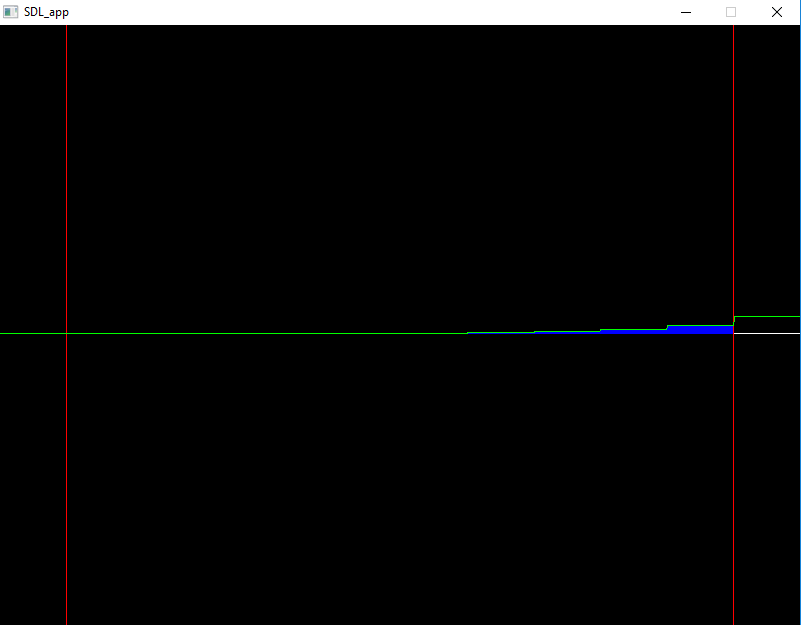Minimize the SDL_app window
This screenshot has width=801, height=625.
click(686, 12)
